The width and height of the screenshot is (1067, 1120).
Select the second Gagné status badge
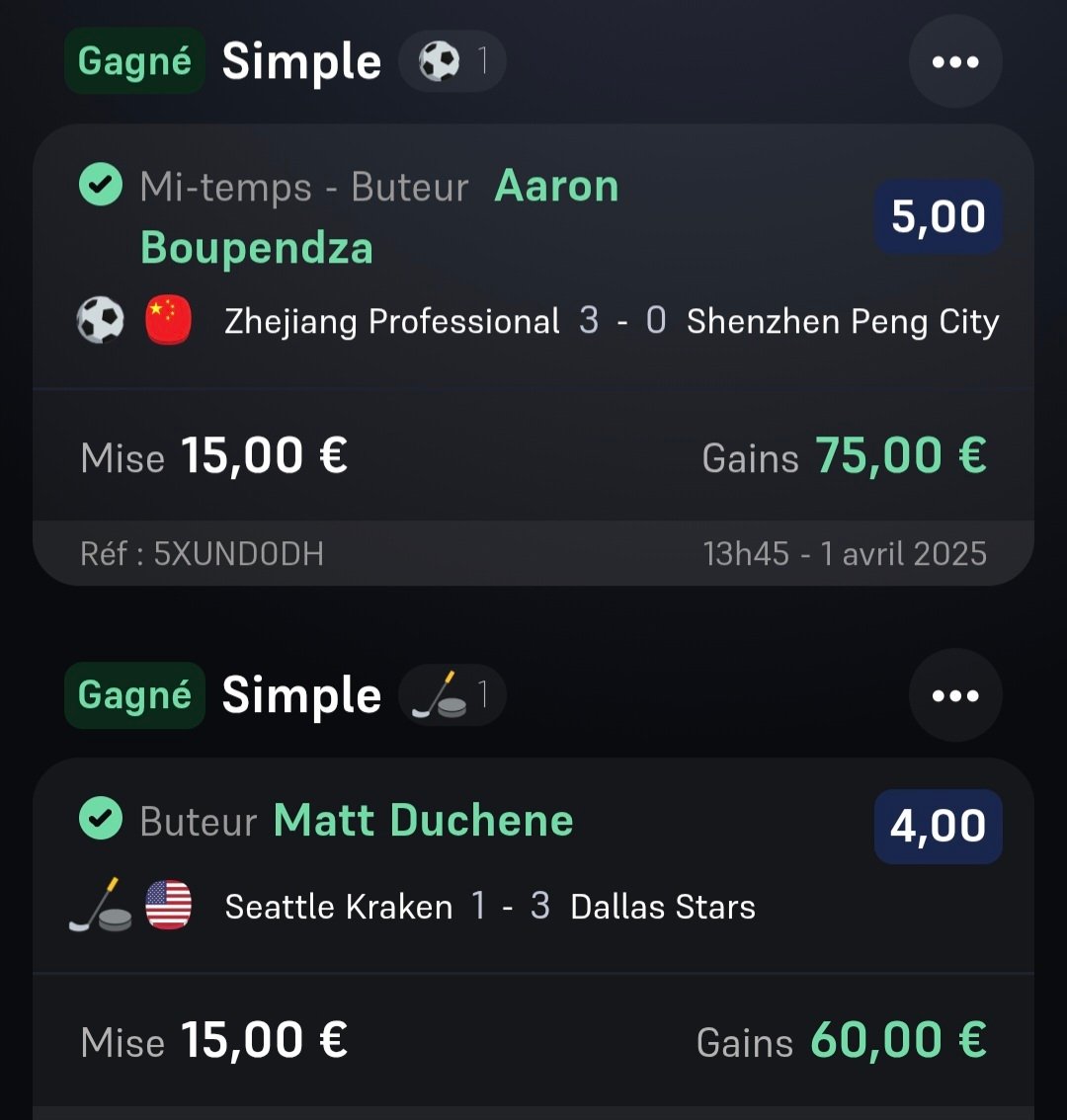click(134, 695)
